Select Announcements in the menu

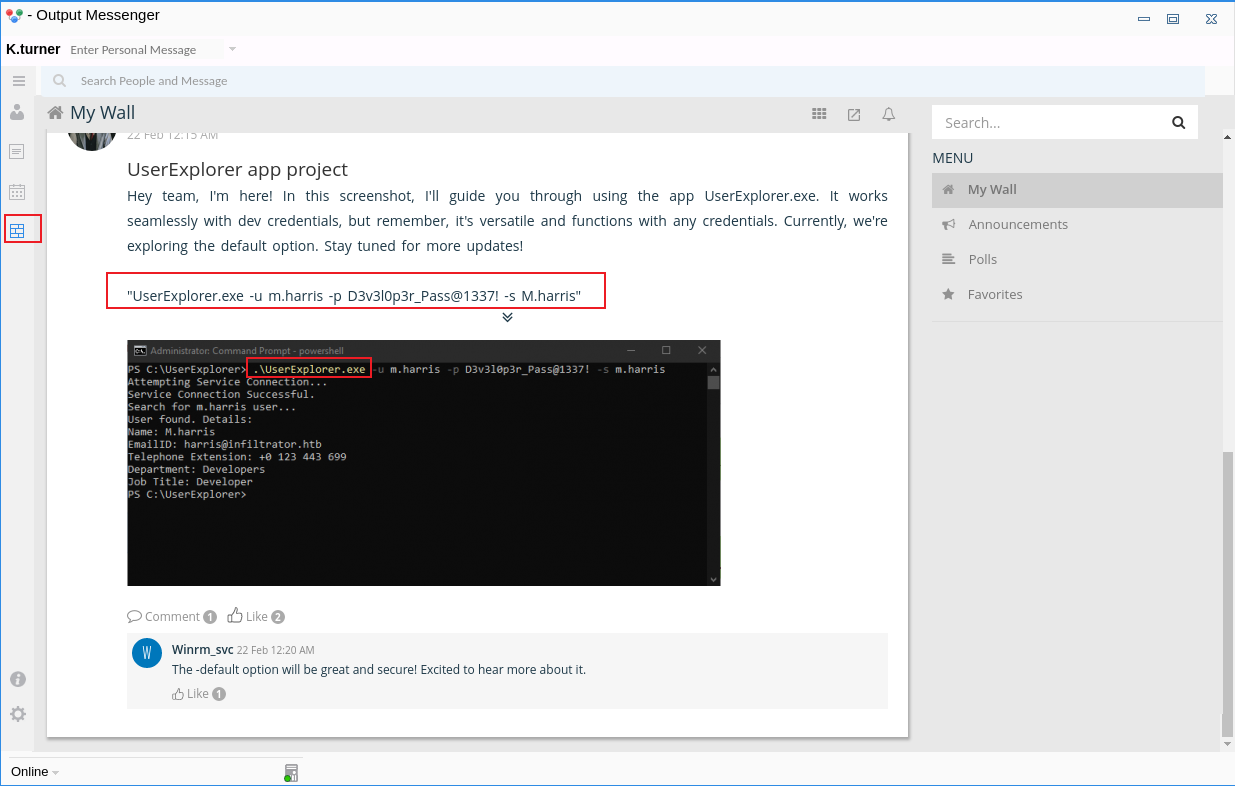point(1077,224)
